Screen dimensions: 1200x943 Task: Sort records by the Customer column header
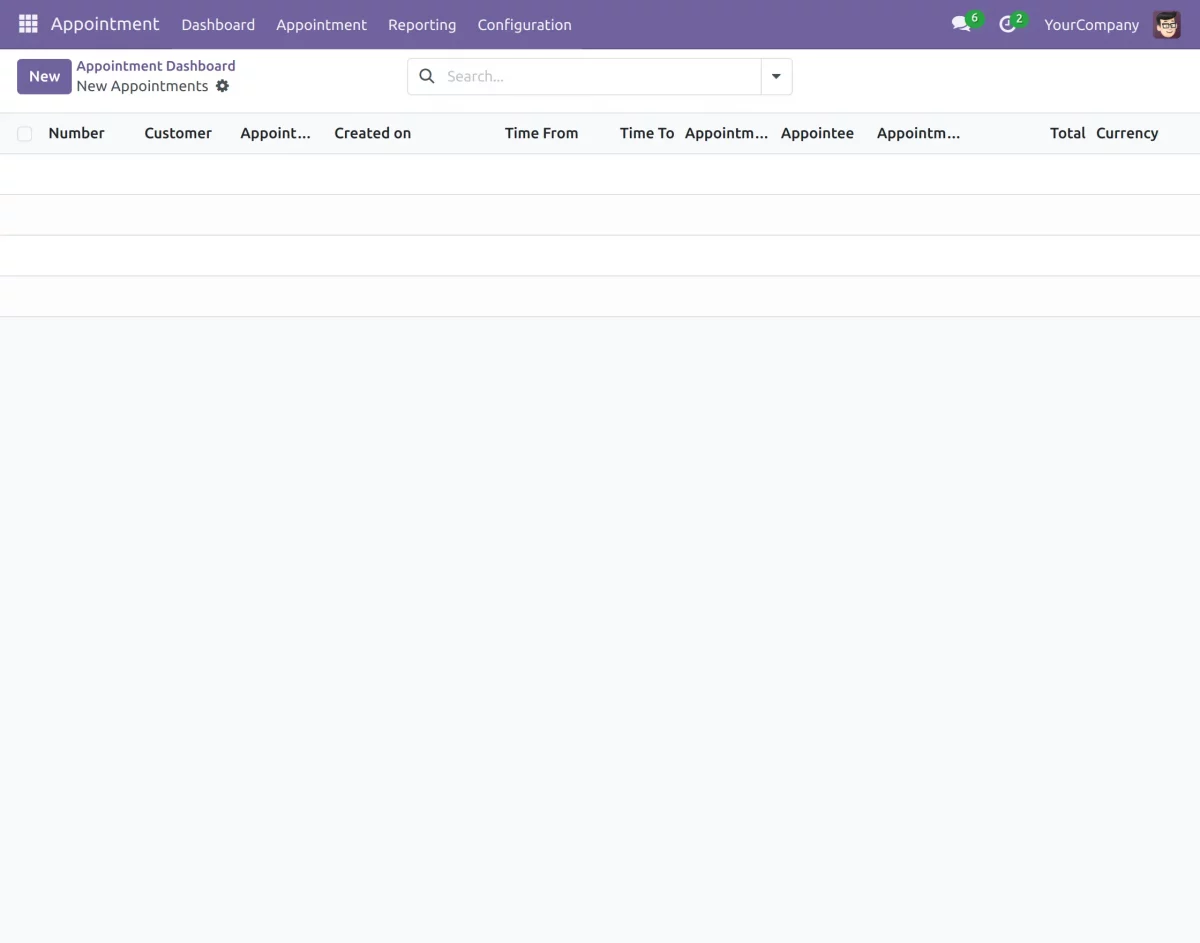point(178,133)
